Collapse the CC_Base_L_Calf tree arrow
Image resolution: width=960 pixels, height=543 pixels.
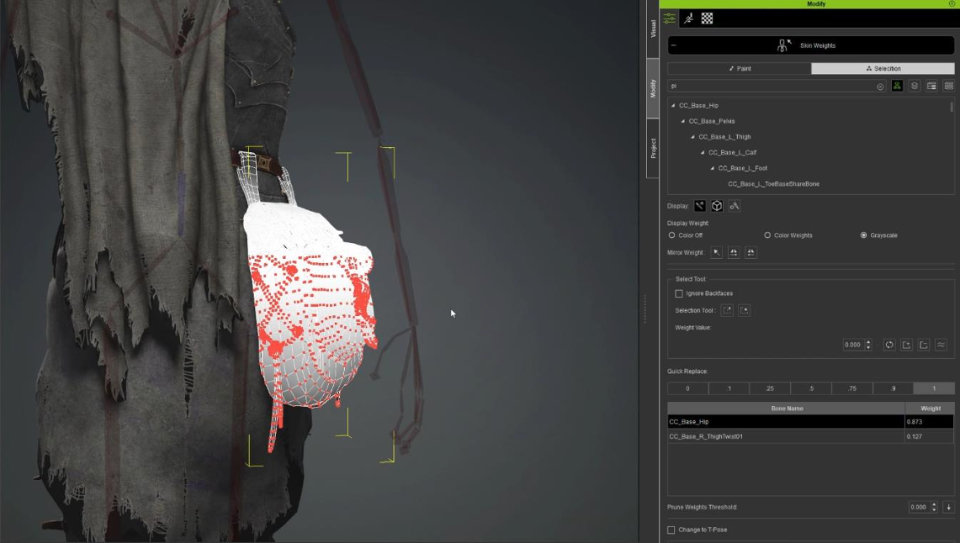click(703, 152)
